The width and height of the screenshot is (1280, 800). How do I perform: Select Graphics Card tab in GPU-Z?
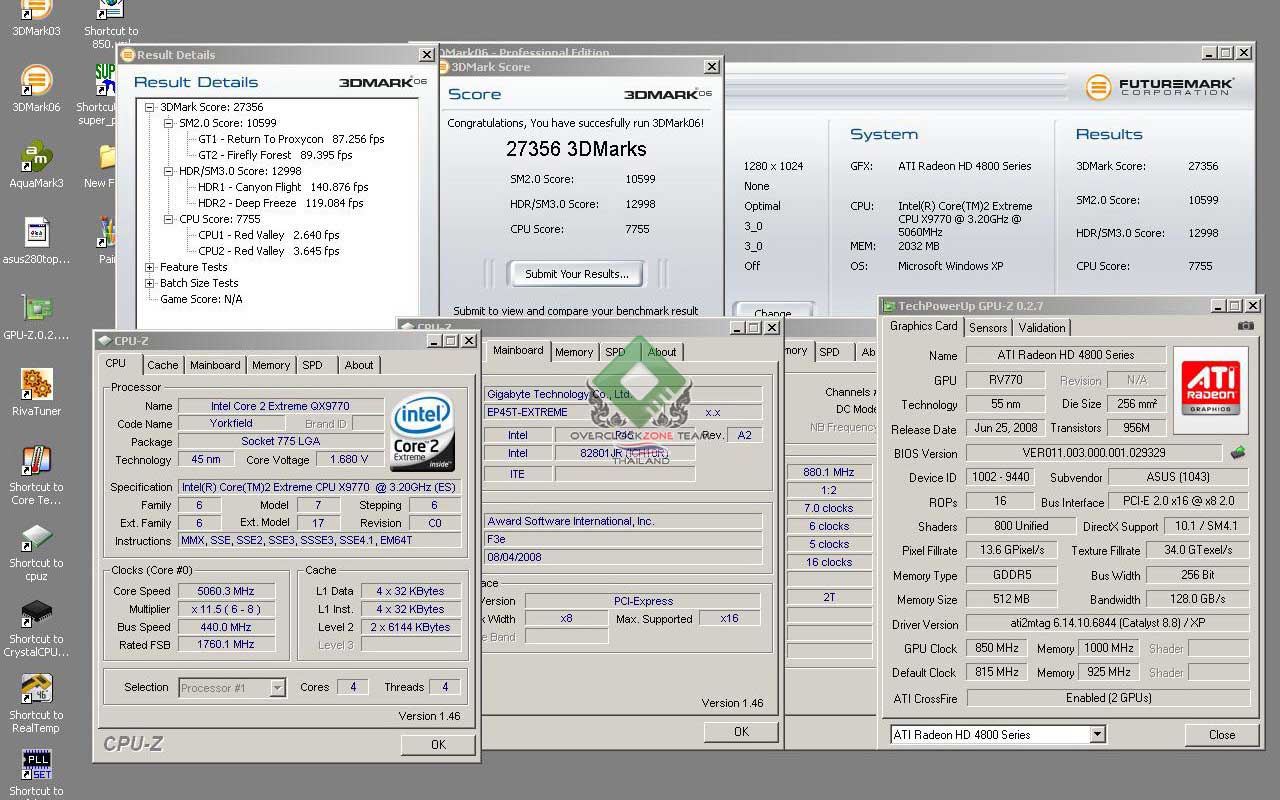click(923, 326)
